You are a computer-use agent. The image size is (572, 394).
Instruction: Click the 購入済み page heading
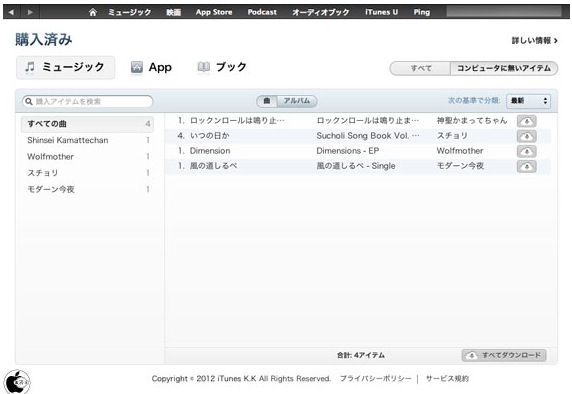43,39
